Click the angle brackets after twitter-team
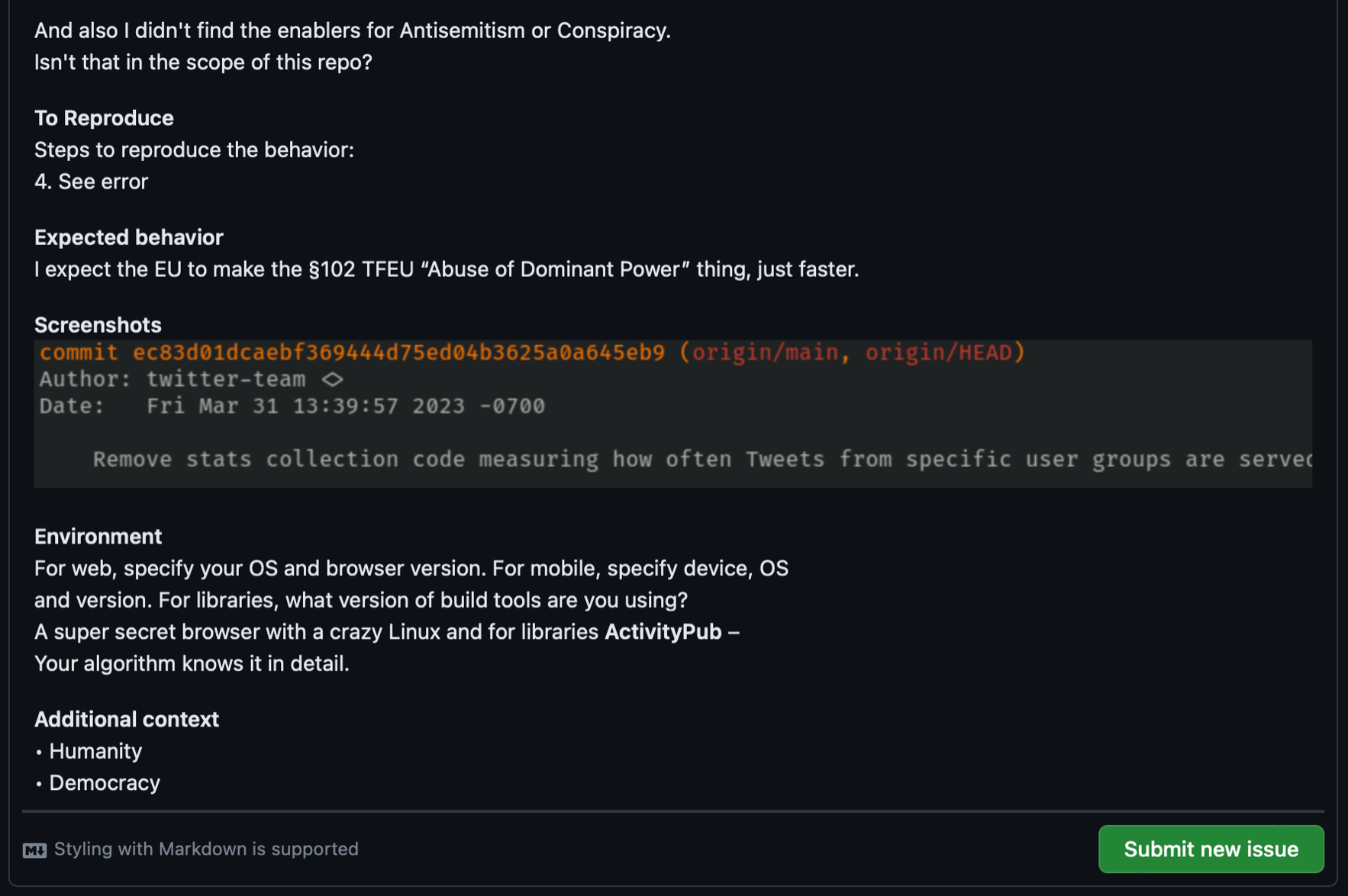The width and height of the screenshot is (1348, 896). pos(332,379)
